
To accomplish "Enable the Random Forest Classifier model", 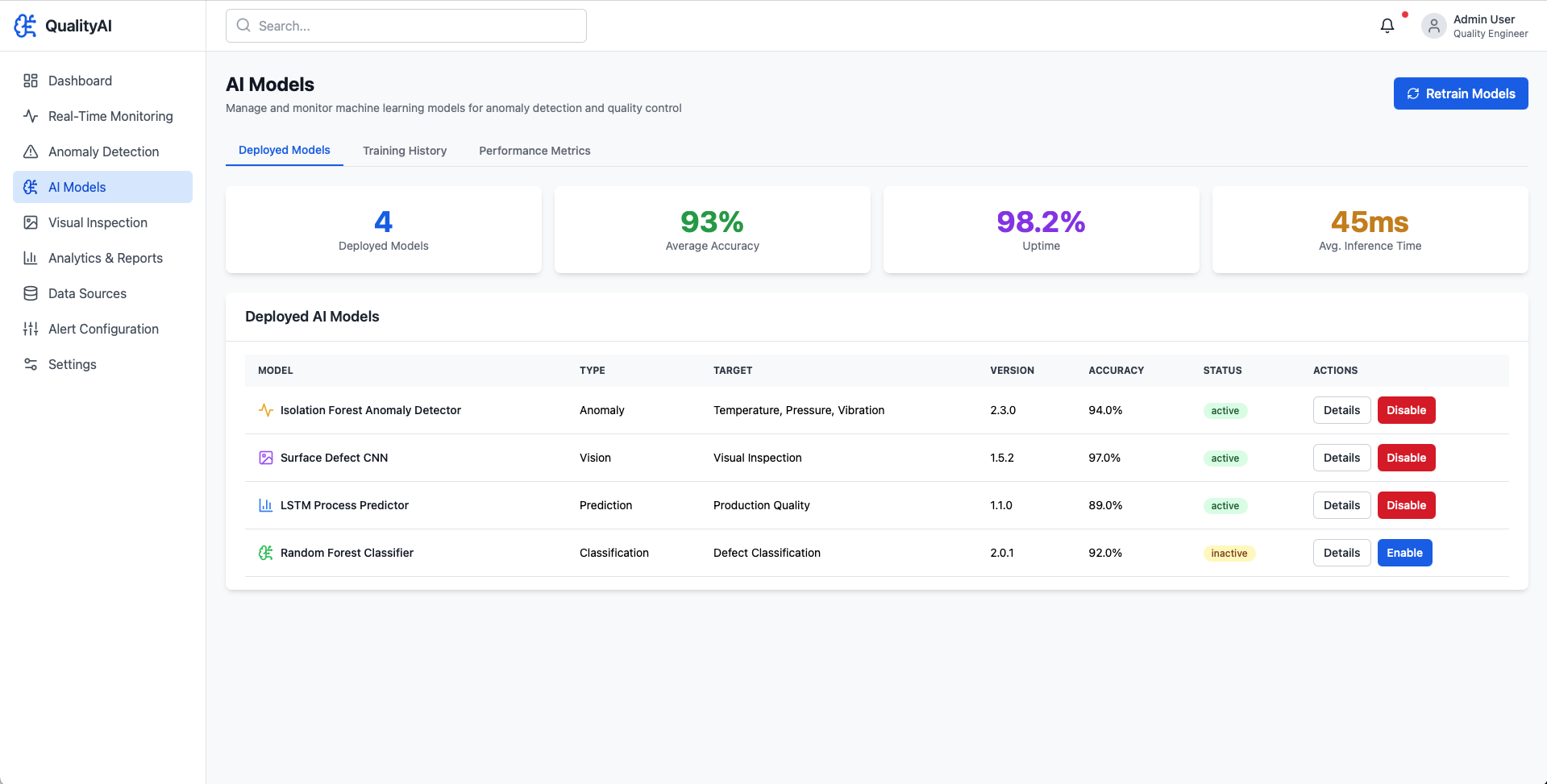I will coord(1404,553).
